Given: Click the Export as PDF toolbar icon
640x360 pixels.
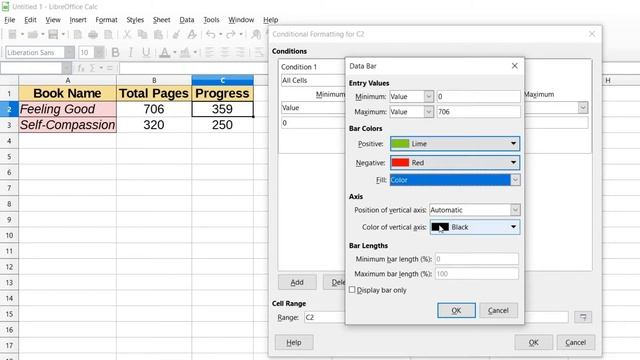Looking at the screenshot, I should (x=78, y=35).
